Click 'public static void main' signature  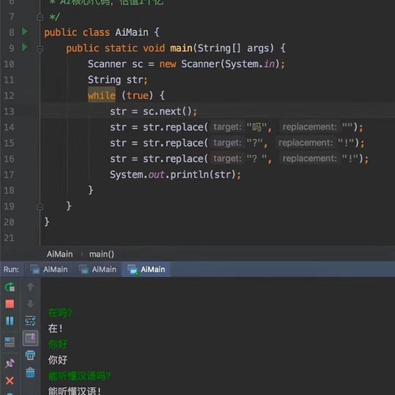[x=176, y=48]
